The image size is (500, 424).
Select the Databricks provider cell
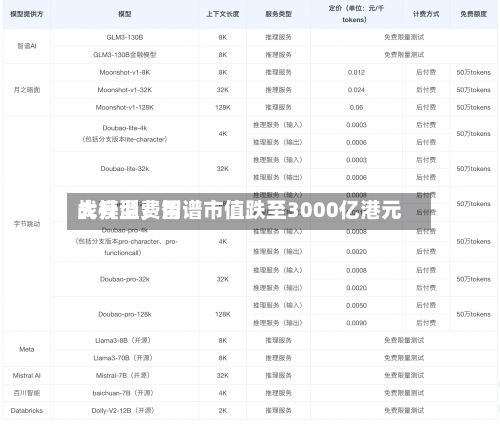point(27,411)
